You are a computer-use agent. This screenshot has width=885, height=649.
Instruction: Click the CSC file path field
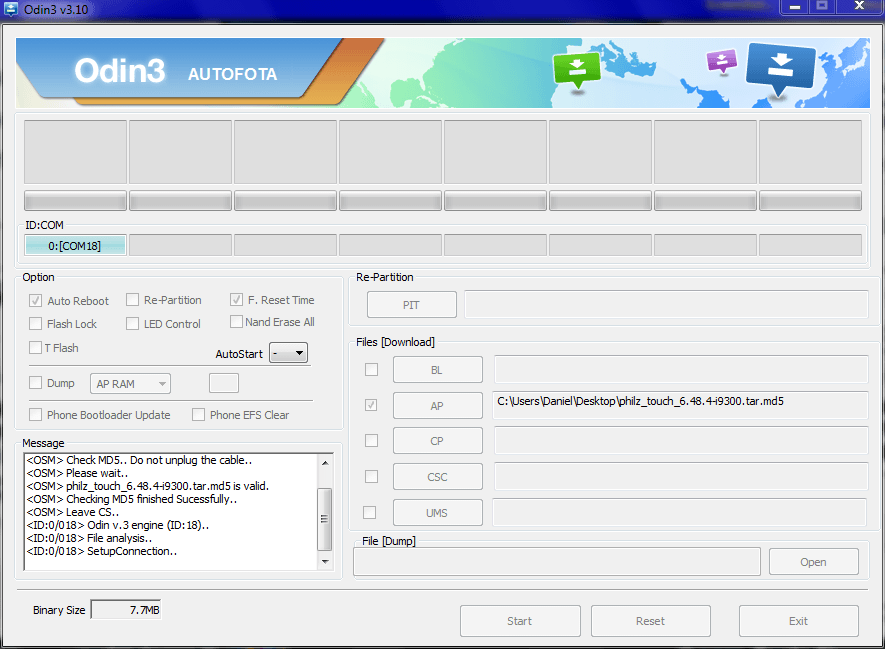click(x=681, y=476)
